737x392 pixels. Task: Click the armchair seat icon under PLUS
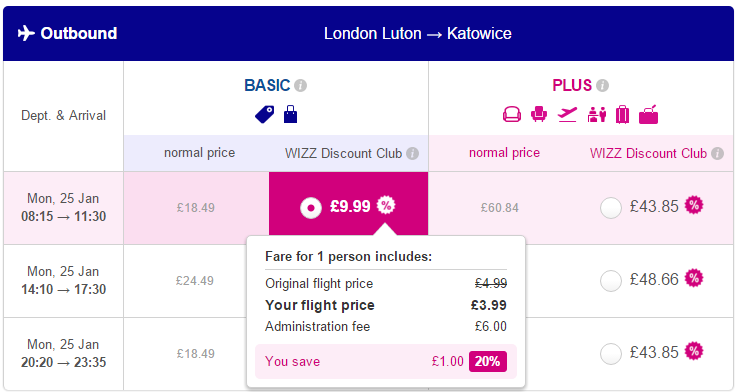(x=539, y=114)
